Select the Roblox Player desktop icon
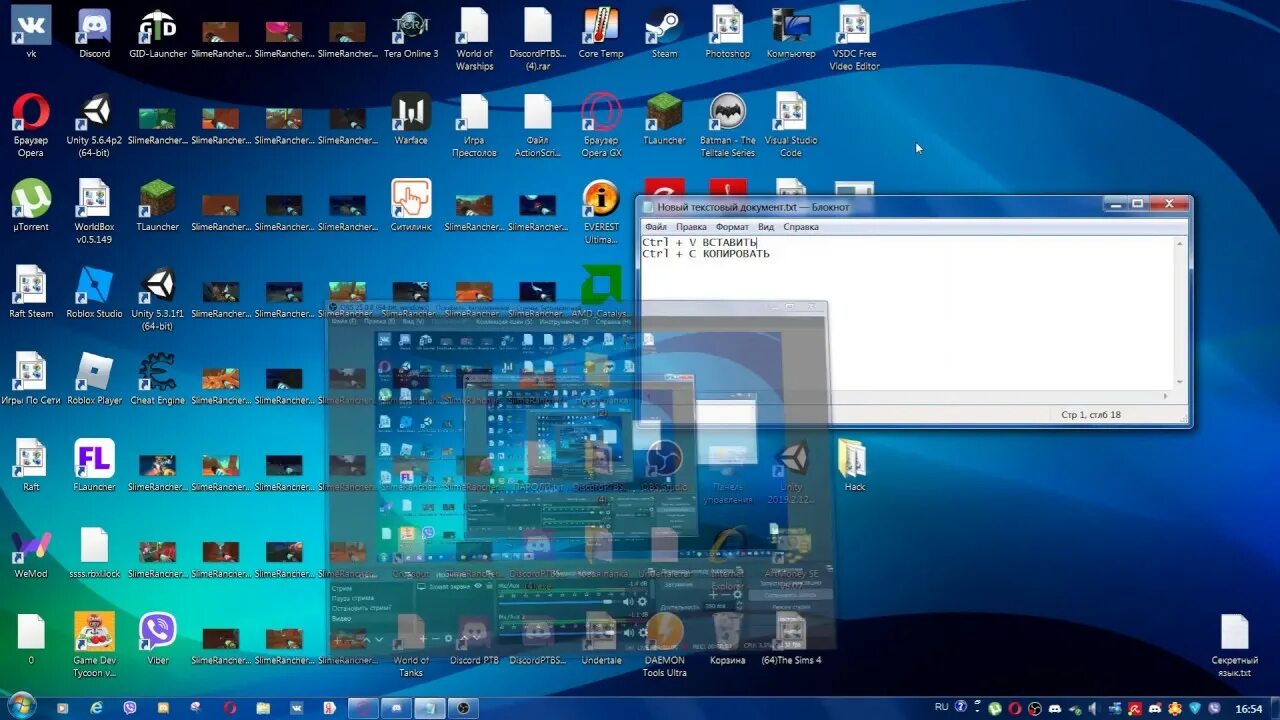The image size is (1280, 720). [x=94, y=378]
